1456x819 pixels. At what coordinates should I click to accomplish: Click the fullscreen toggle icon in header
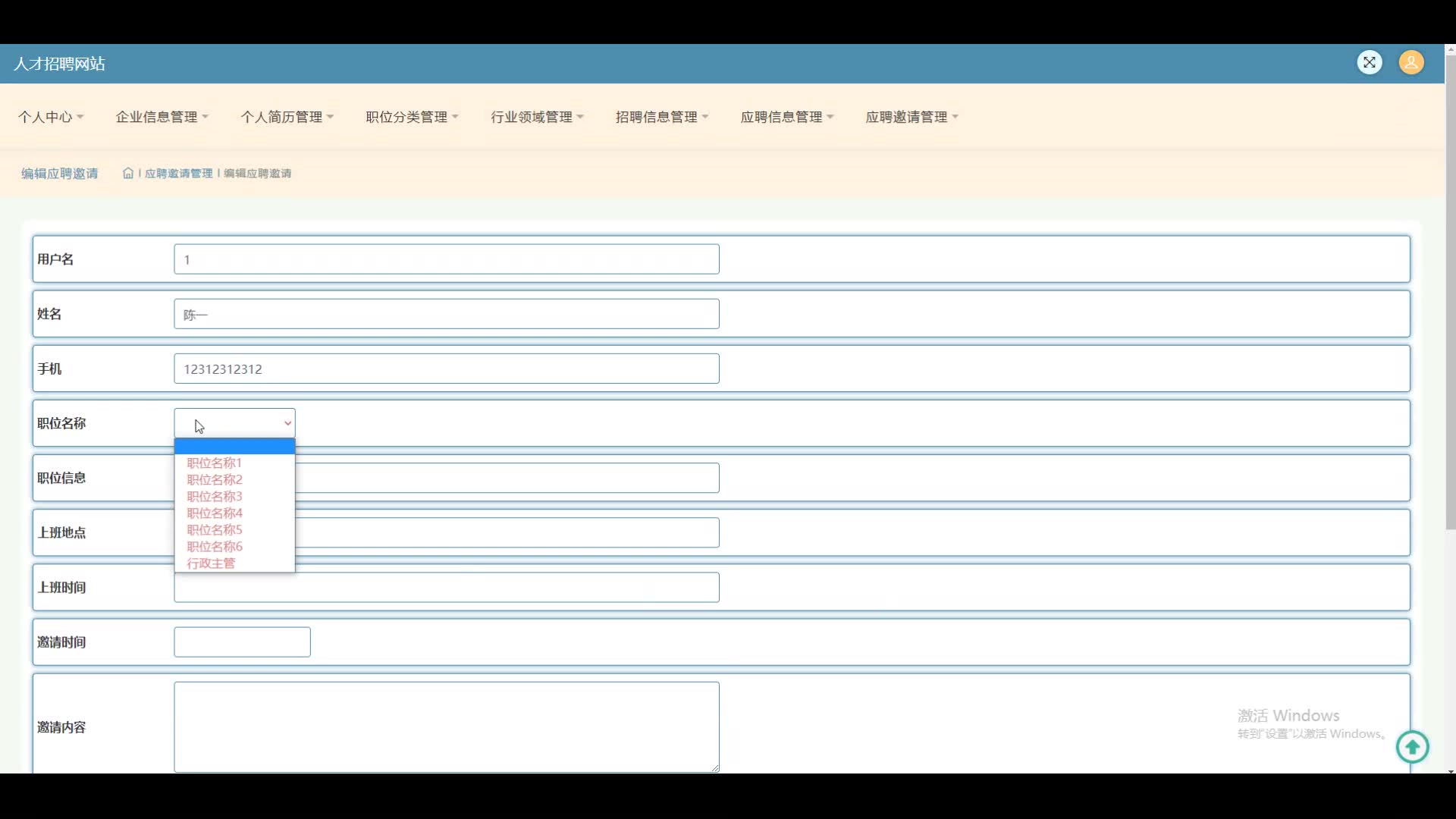[1369, 63]
